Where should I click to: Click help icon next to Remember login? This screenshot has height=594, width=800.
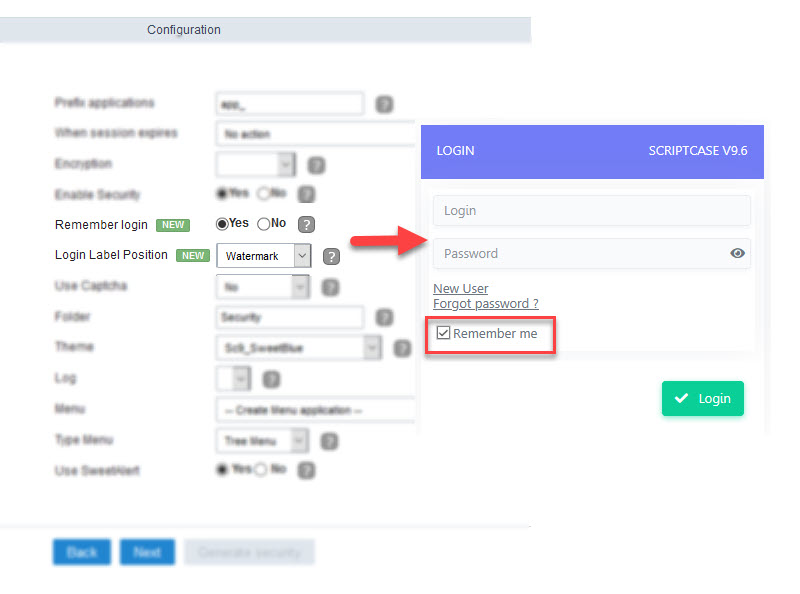click(x=306, y=225)
